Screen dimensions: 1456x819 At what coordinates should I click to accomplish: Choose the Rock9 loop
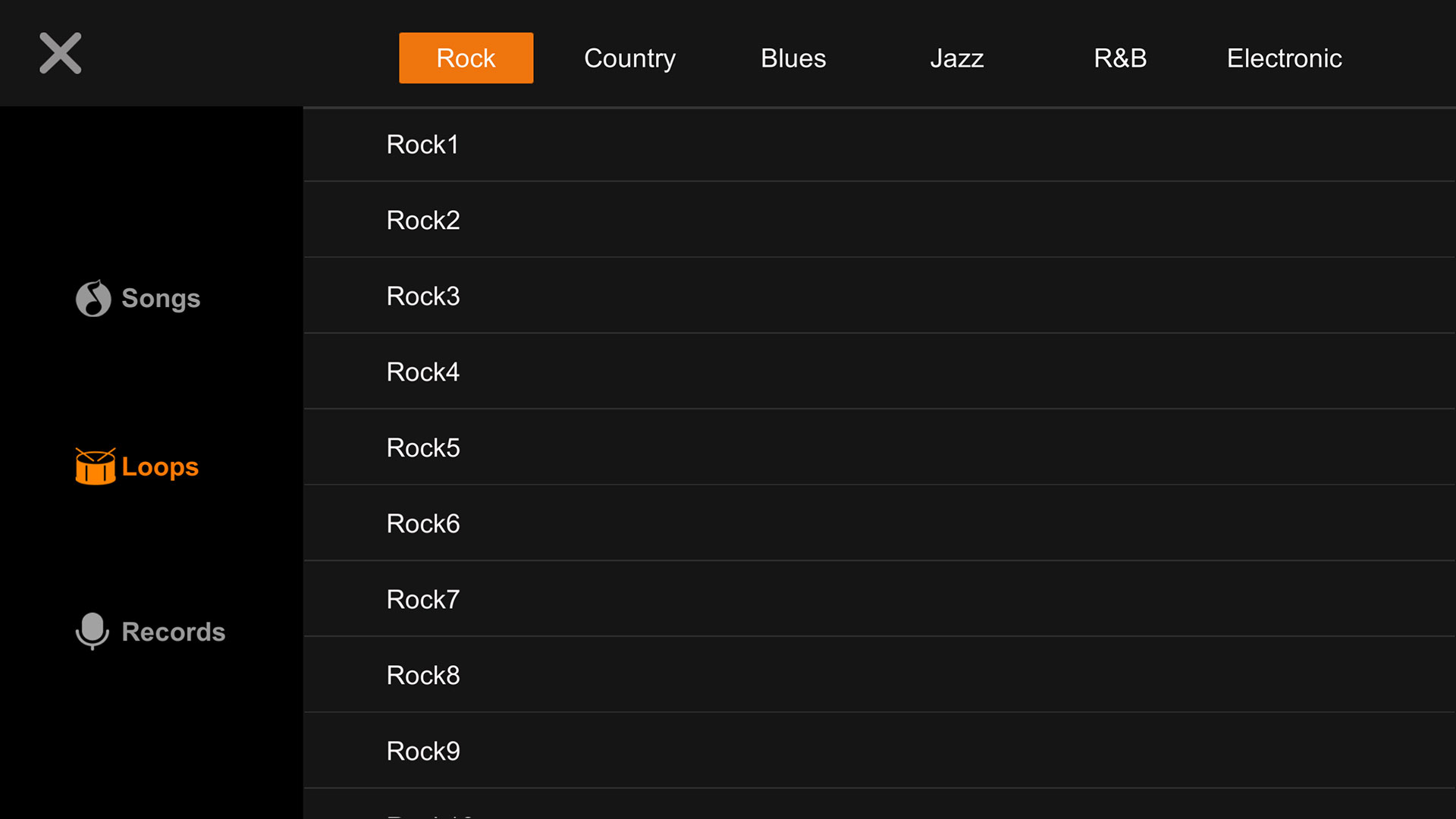click(x=423, y=751)
